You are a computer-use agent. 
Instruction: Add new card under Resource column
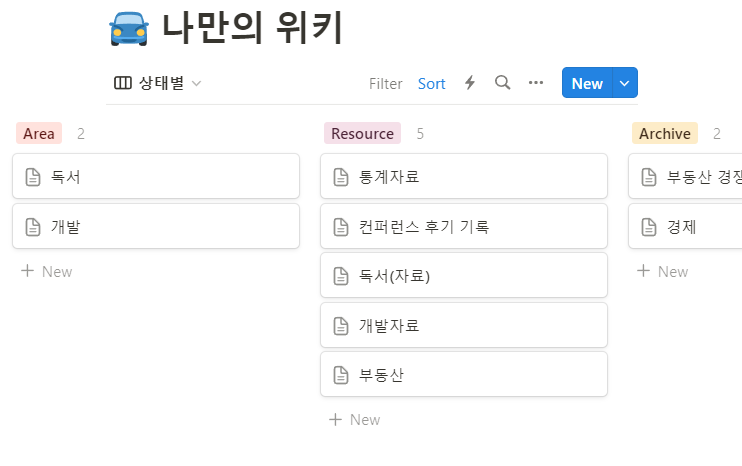click(x=355, y=420)
